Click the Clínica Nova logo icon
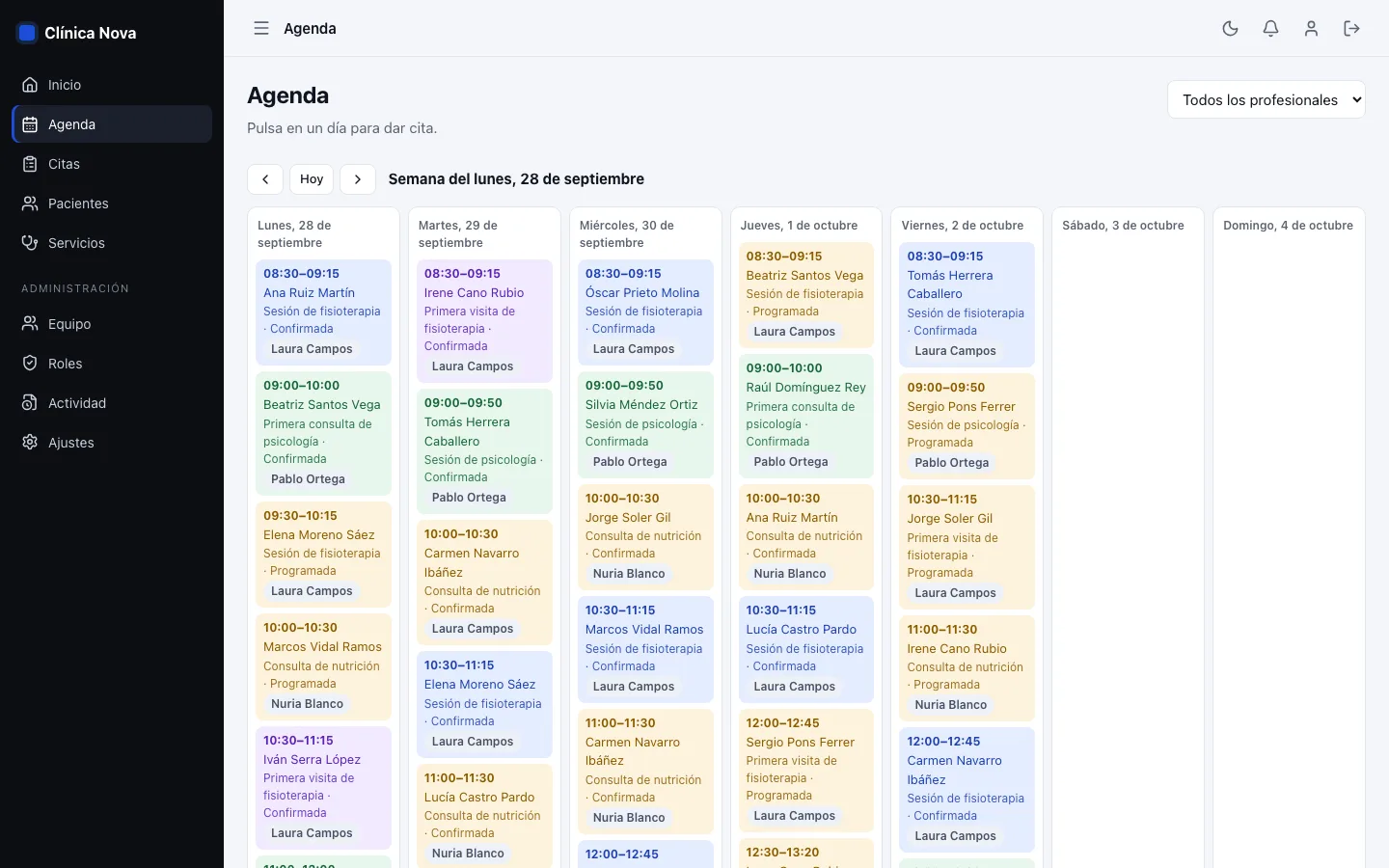The image size is (1389, 868). point(27,33)
